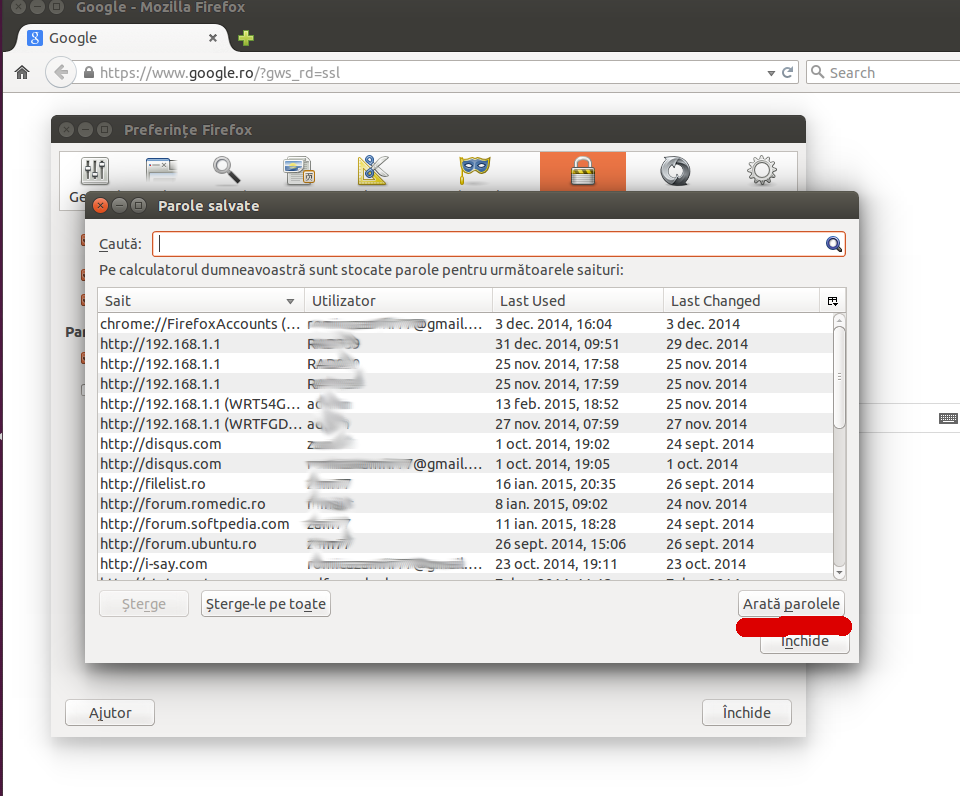Select the disqus.com row used 1 oct. 2014, 19:05
Image resolution: width=960 pixels, height=796 pixels.
click(x=465, y=464)
